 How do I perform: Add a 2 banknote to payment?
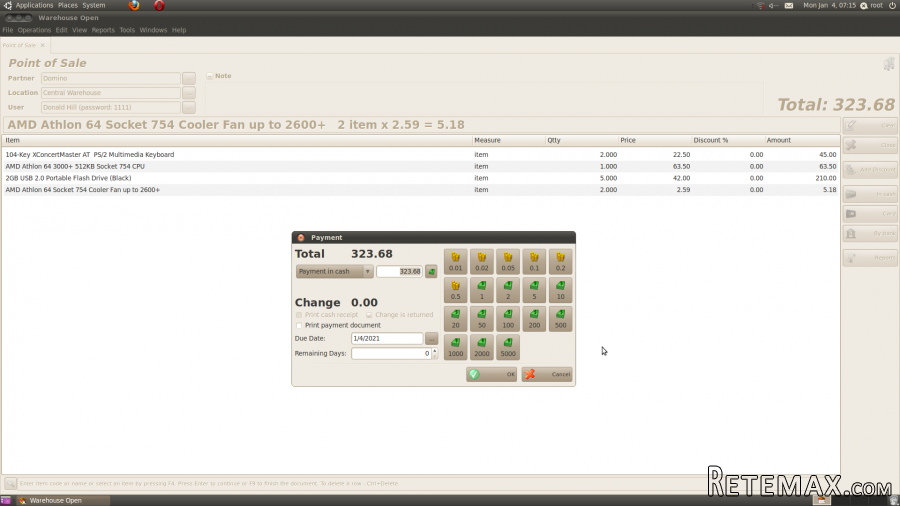pos(508,290)
